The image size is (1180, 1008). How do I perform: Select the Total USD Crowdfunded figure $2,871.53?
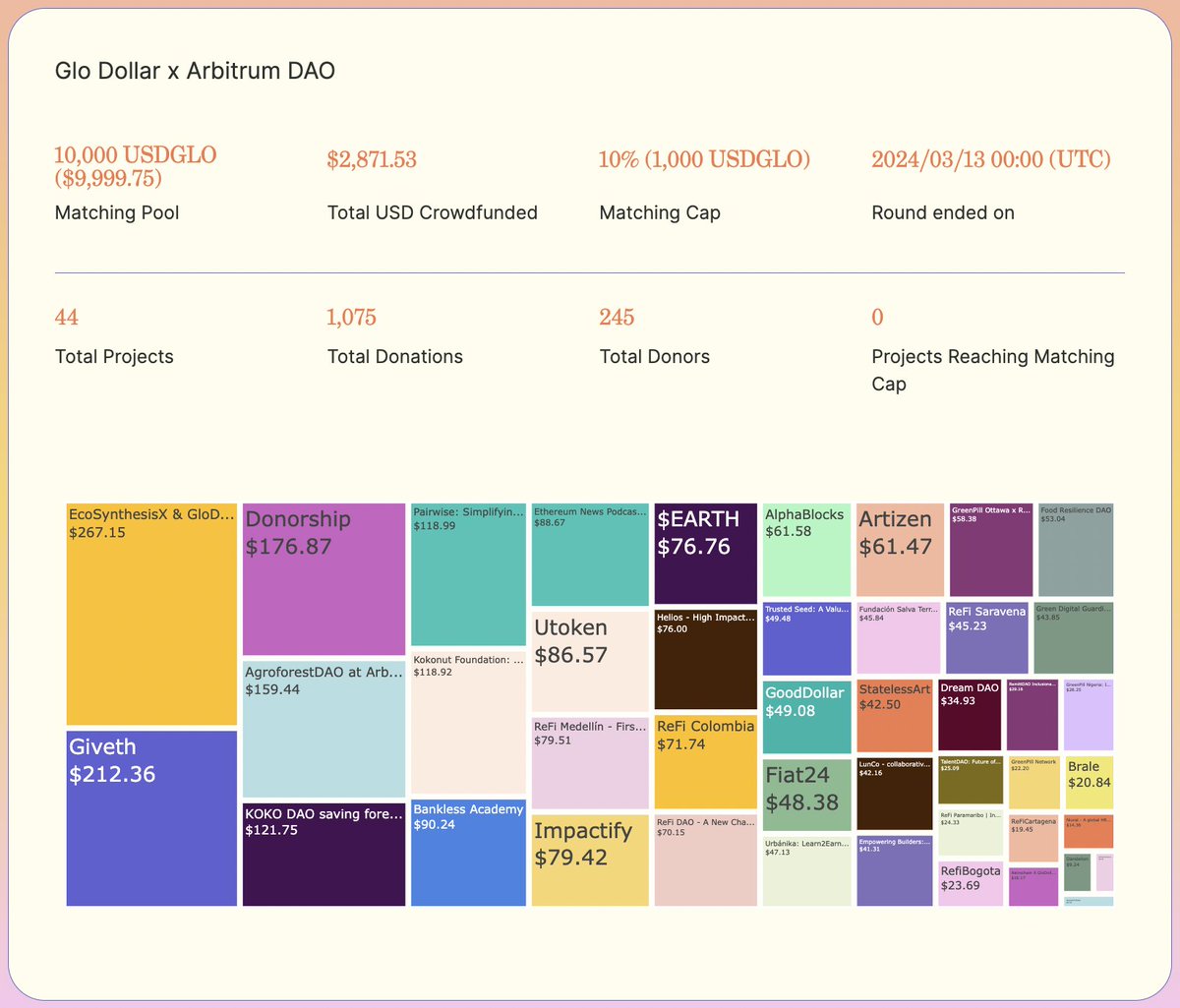372,158
